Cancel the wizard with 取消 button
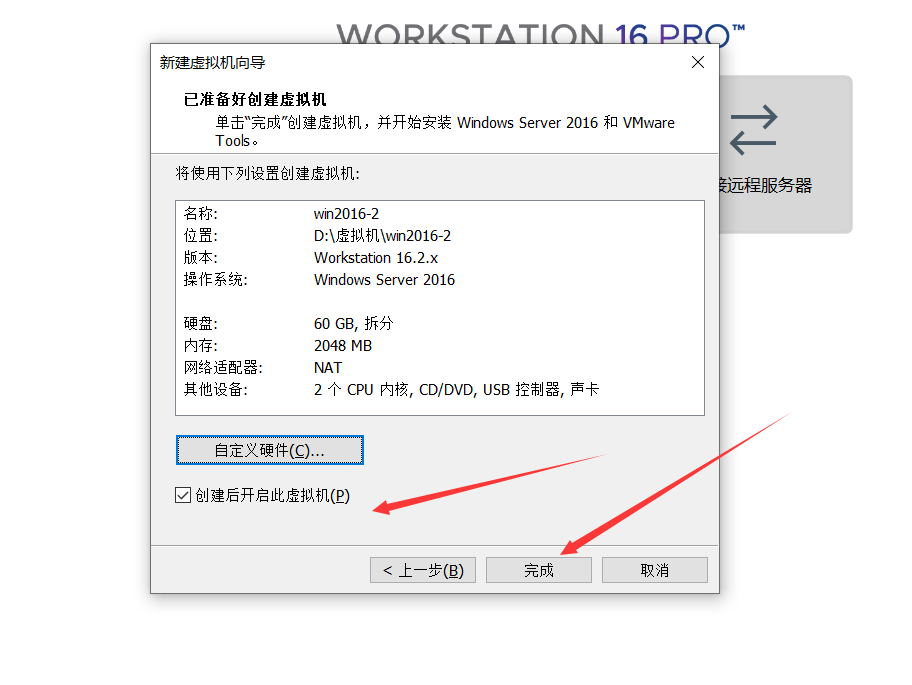The height and width of the screenshot is (685, 912). point(654,570)
